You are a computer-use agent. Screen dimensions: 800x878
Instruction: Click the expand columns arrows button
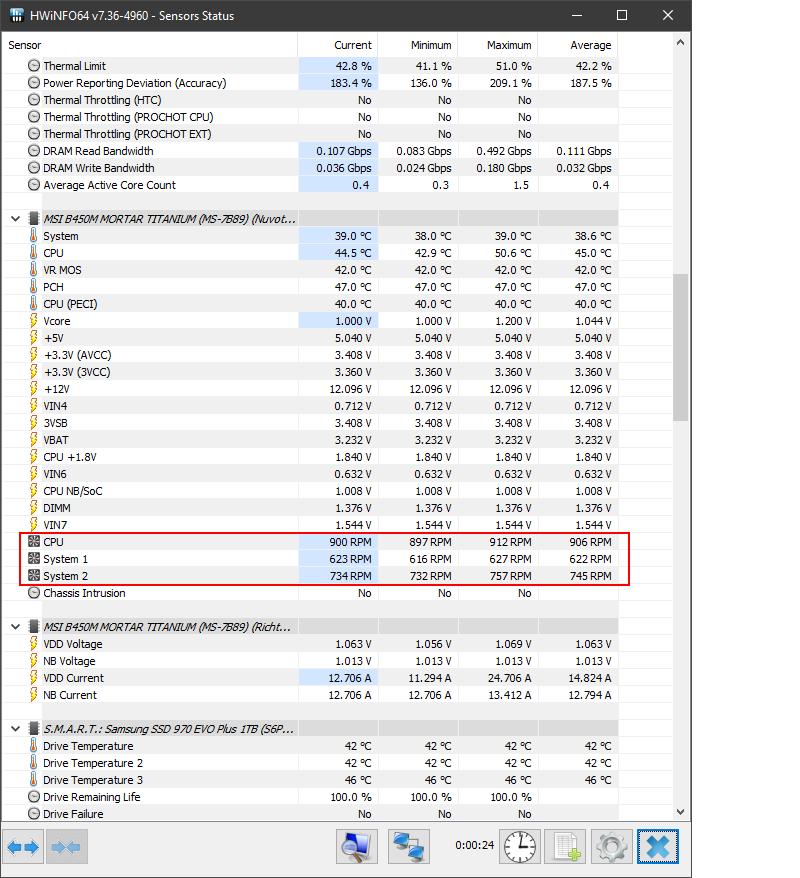(x=24, y=847)
